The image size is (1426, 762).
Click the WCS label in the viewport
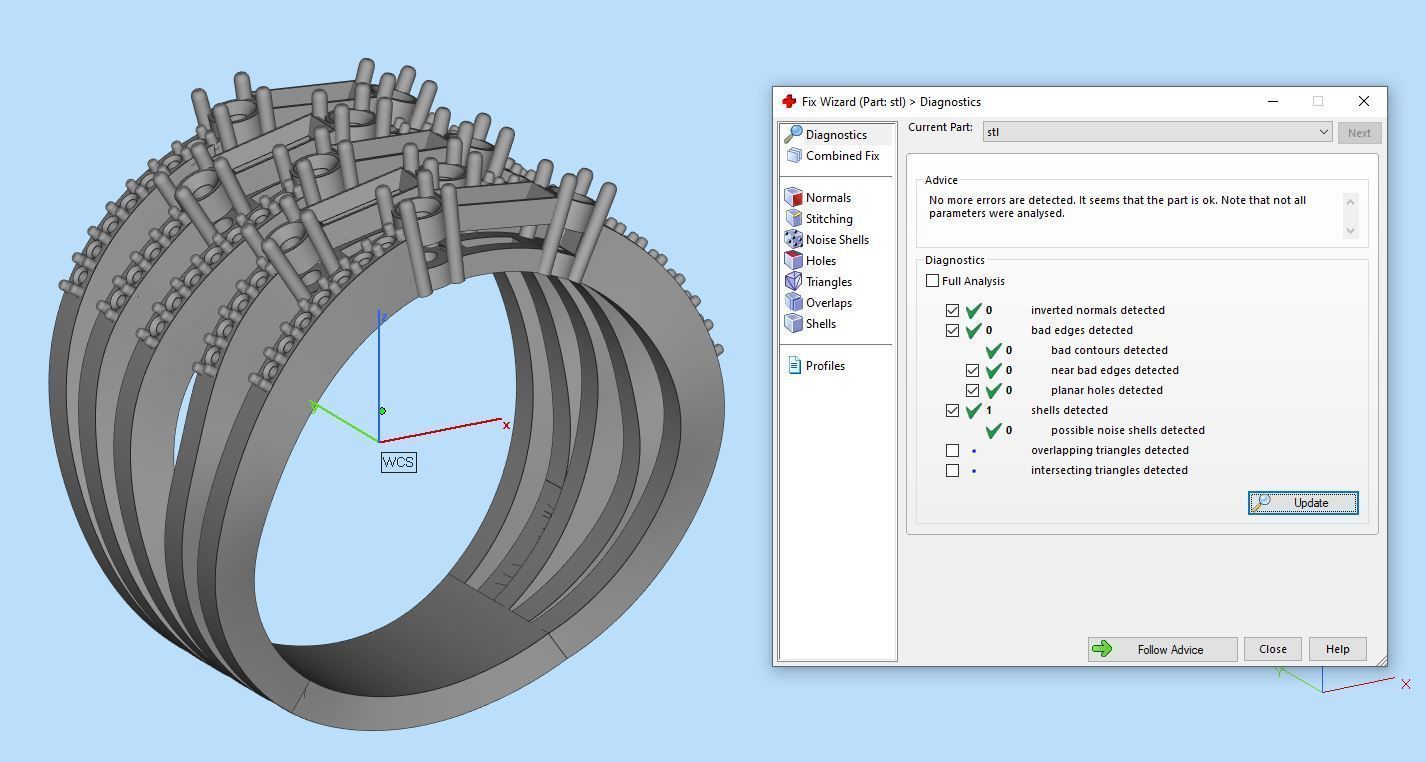(x=398, y=462)
